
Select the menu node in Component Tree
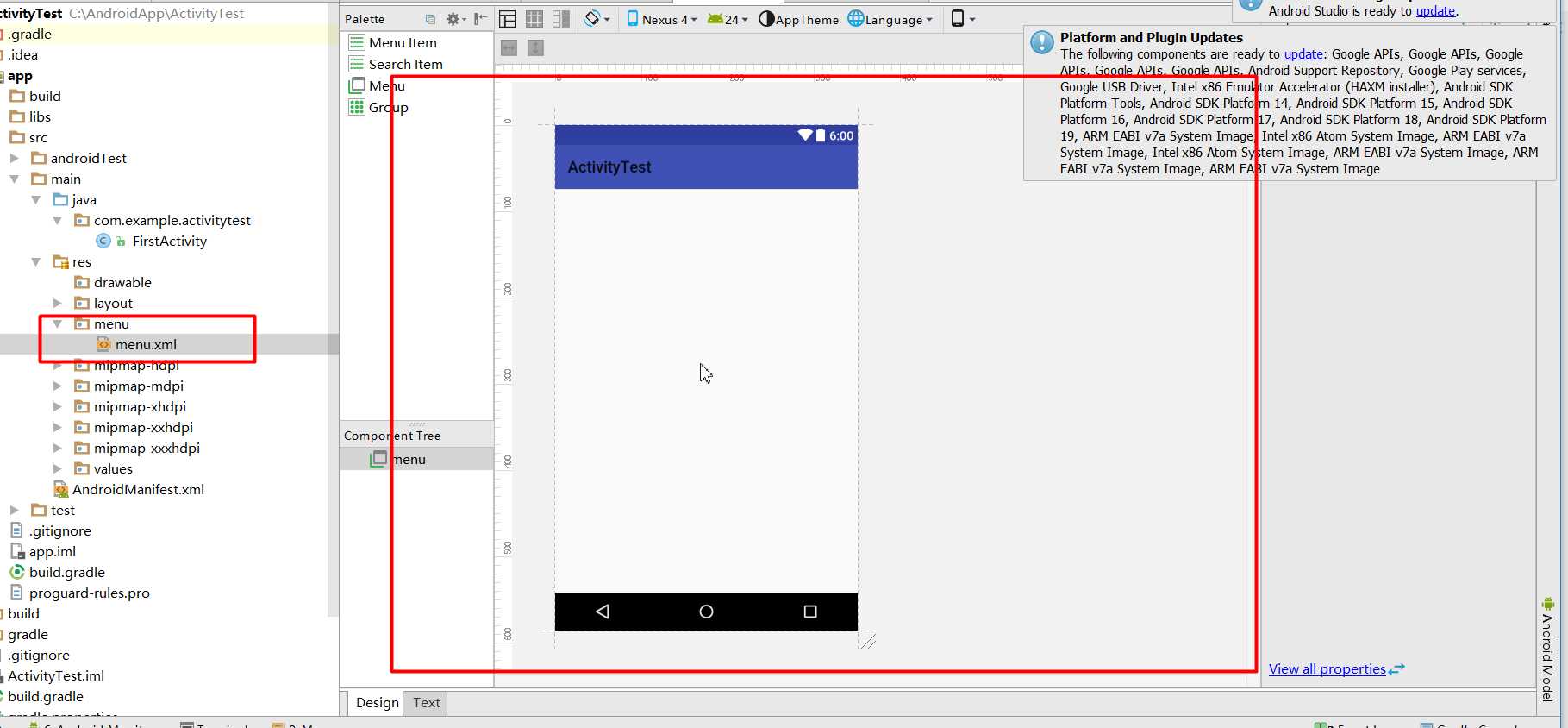point(398,459)
